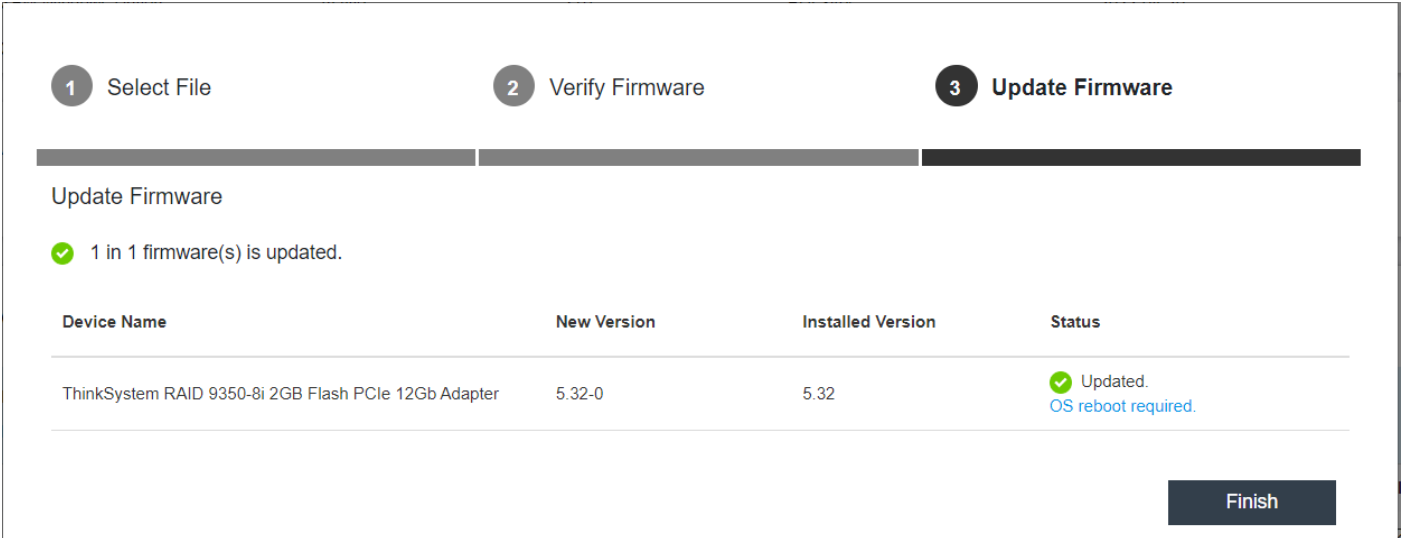
Task: Click the Installed Version column header
Action: click(x=869, y=322)
